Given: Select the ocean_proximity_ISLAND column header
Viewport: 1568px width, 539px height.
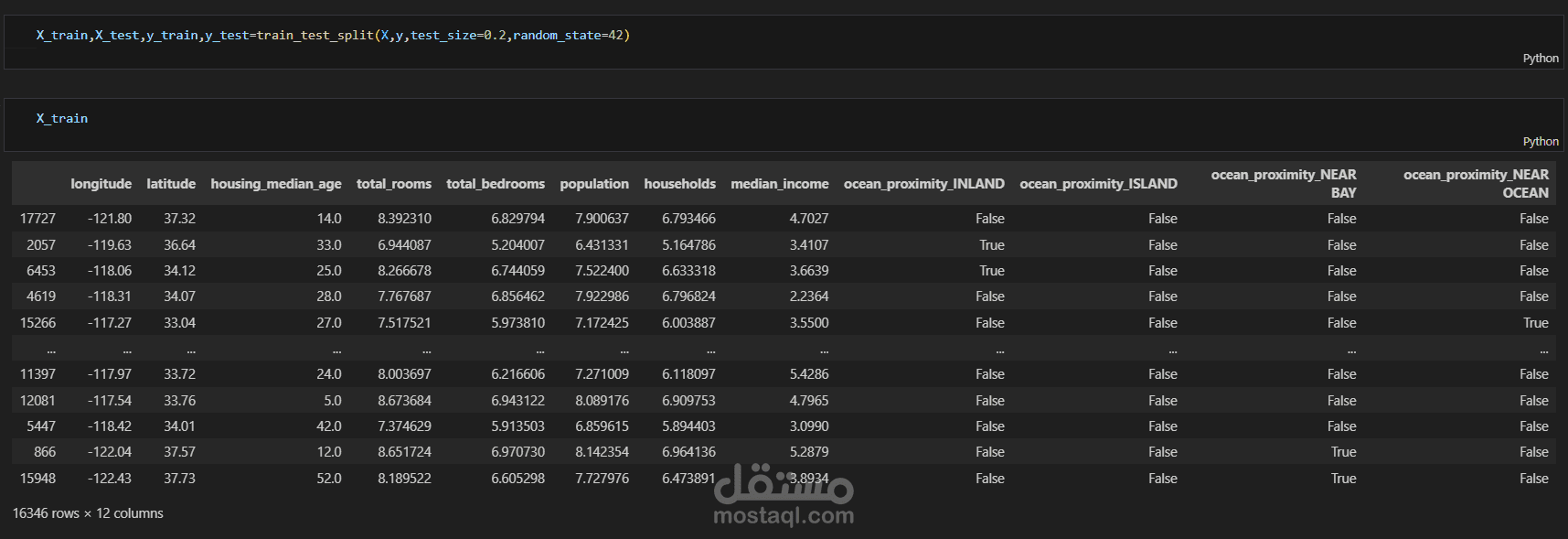Looking at the screenshot, I should (1099, 184).
